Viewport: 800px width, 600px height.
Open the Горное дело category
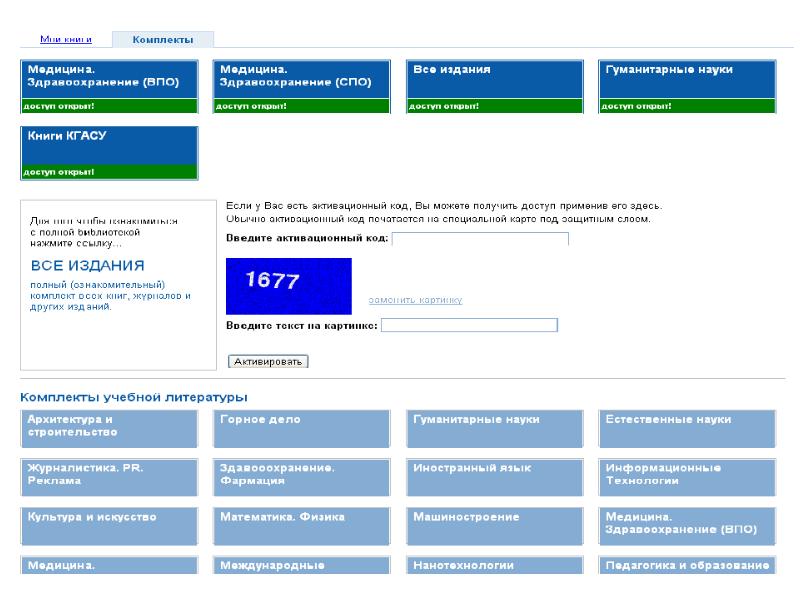point(302,428)
